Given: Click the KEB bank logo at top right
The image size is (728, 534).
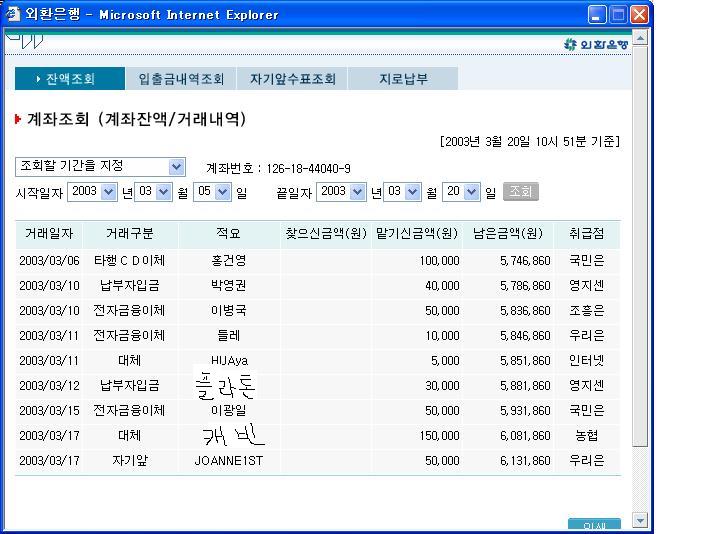Looking at the screenshot, I should pos(596,45).
